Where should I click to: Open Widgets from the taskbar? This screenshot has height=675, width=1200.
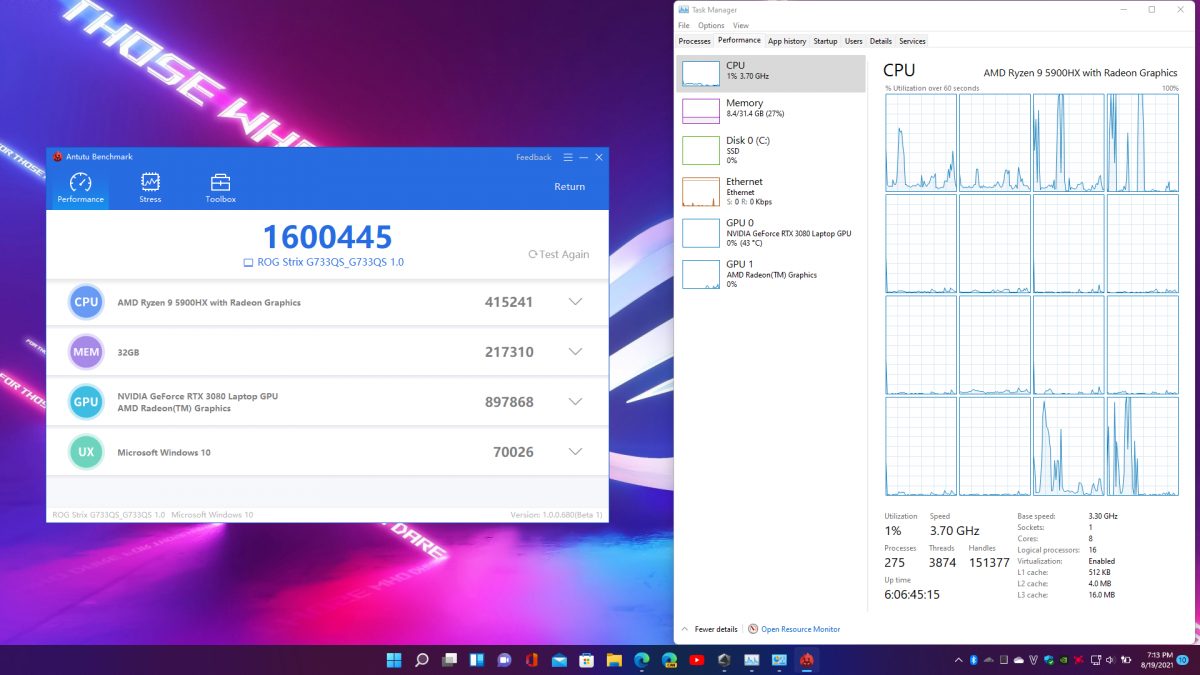coord(476,660)
